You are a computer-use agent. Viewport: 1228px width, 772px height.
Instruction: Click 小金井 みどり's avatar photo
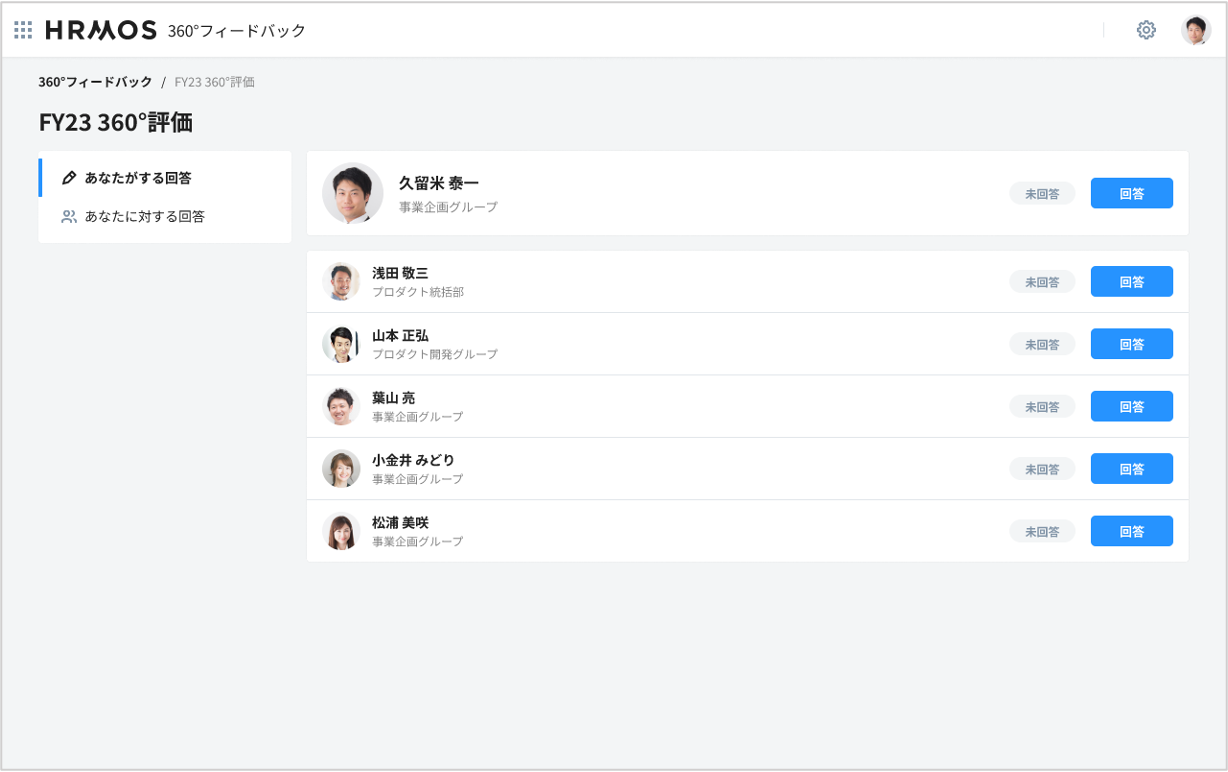(x=341, y=469)
